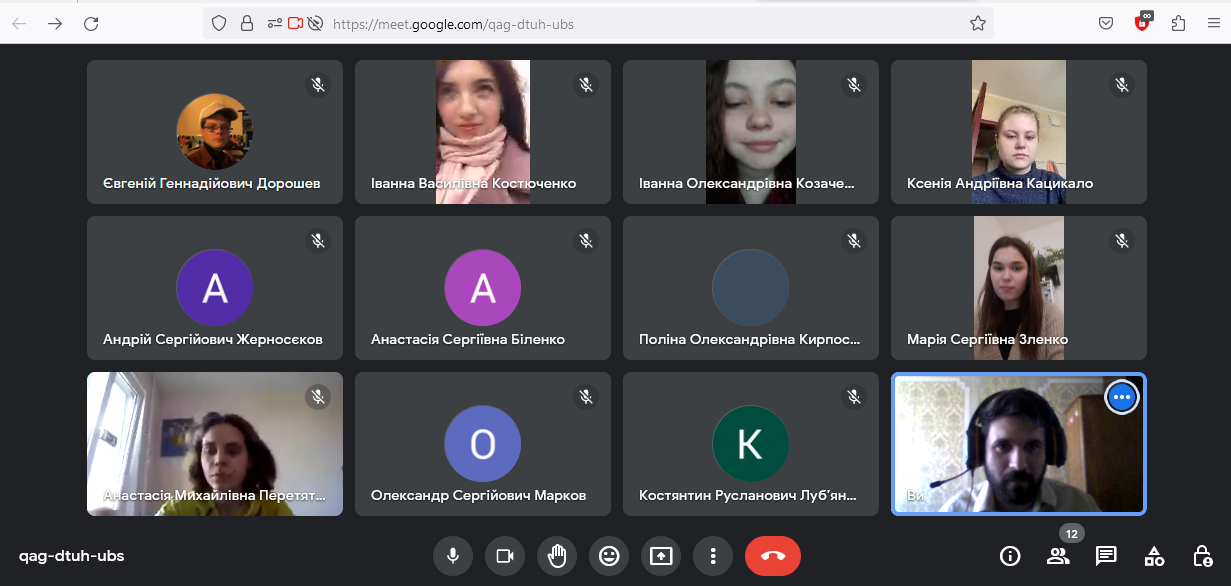Bookmark this page with the star icon

click(978, 23)
